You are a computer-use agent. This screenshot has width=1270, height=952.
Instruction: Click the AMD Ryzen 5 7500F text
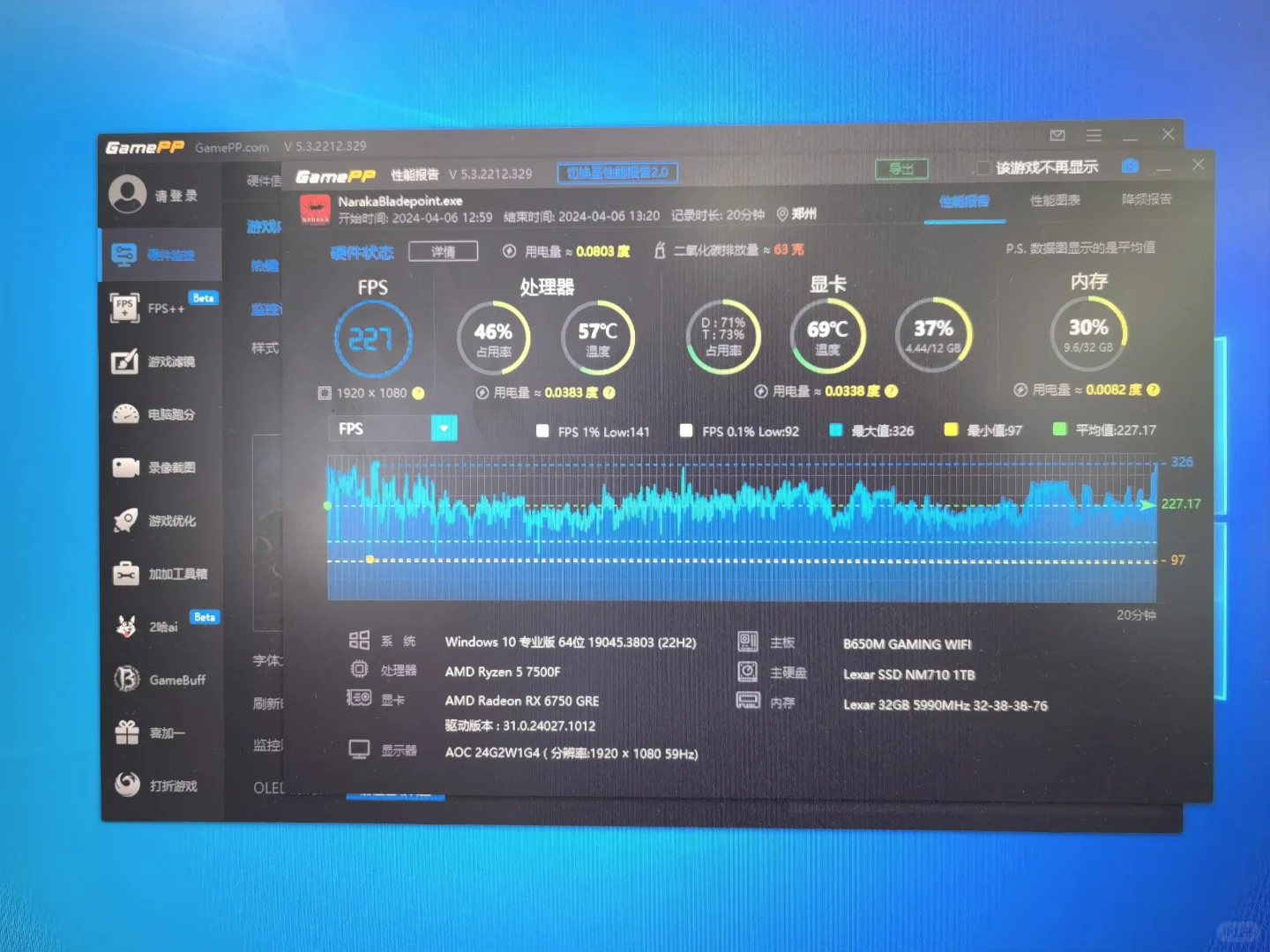coord(503,672)
